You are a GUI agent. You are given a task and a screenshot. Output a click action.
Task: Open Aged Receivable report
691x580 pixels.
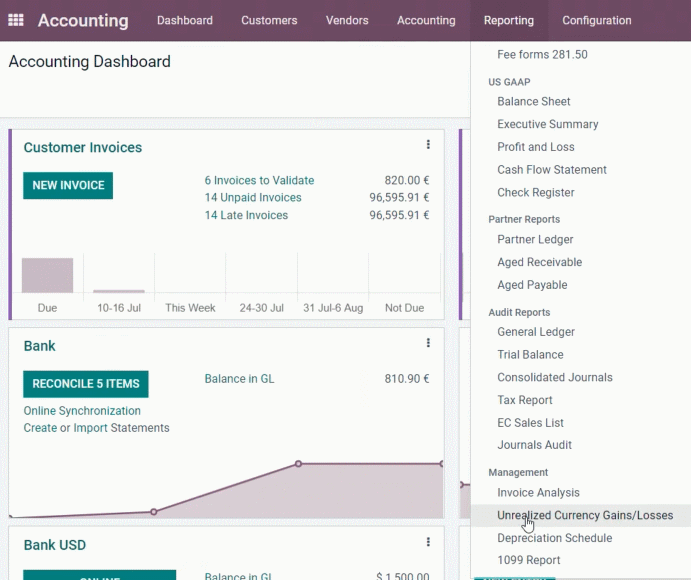coord(539,262)
